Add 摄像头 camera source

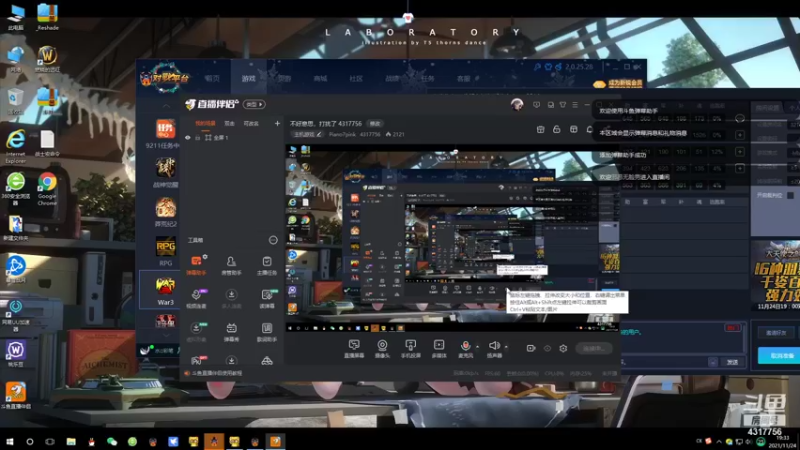point(382,349)
